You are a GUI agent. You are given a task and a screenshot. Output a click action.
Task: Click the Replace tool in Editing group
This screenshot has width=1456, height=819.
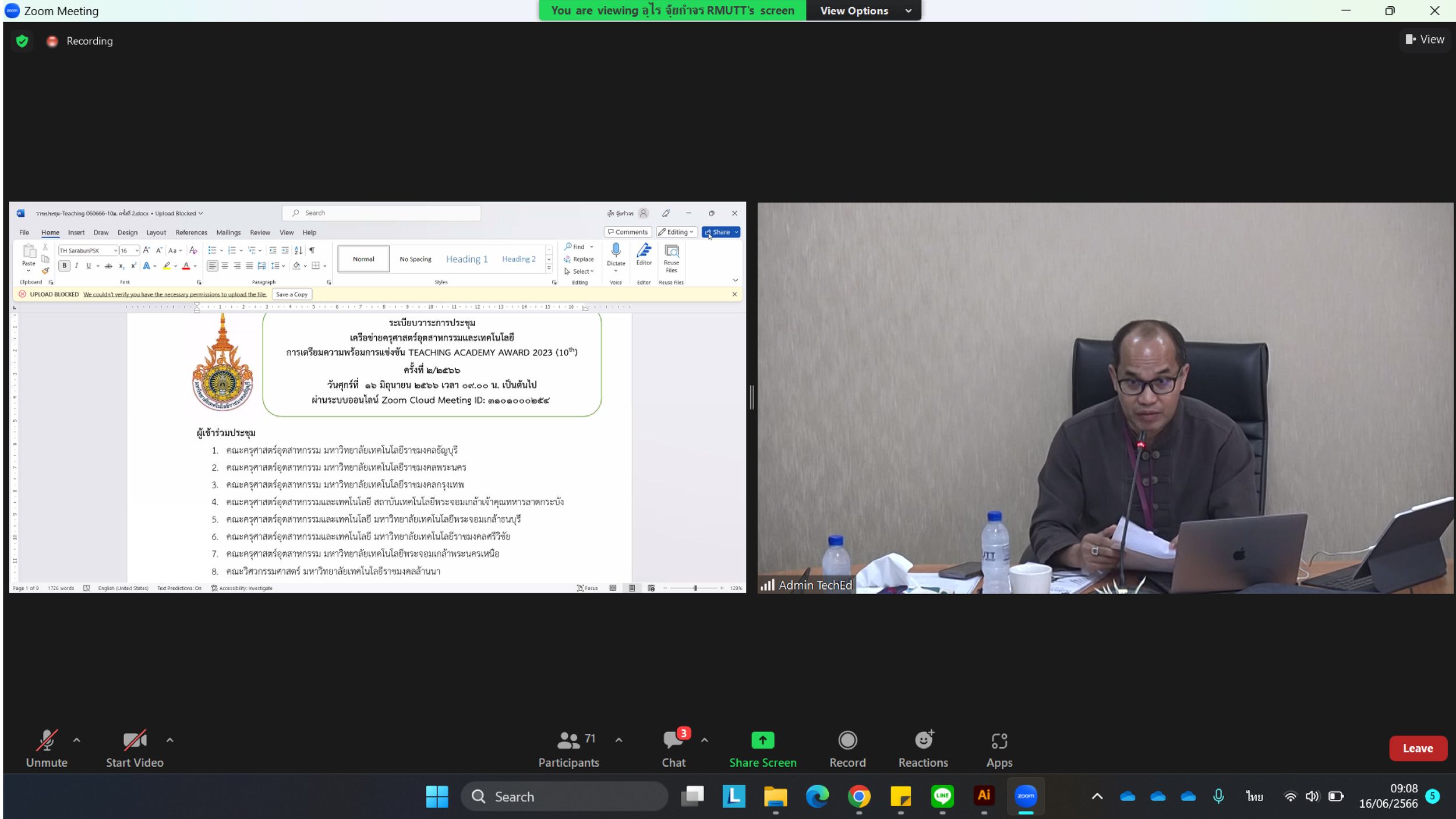579,259
